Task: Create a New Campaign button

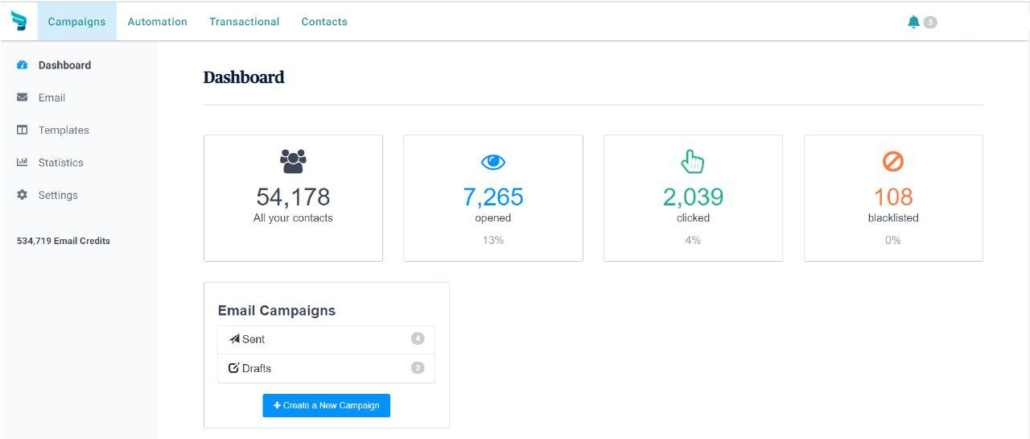Action: (x=326, y=405)
